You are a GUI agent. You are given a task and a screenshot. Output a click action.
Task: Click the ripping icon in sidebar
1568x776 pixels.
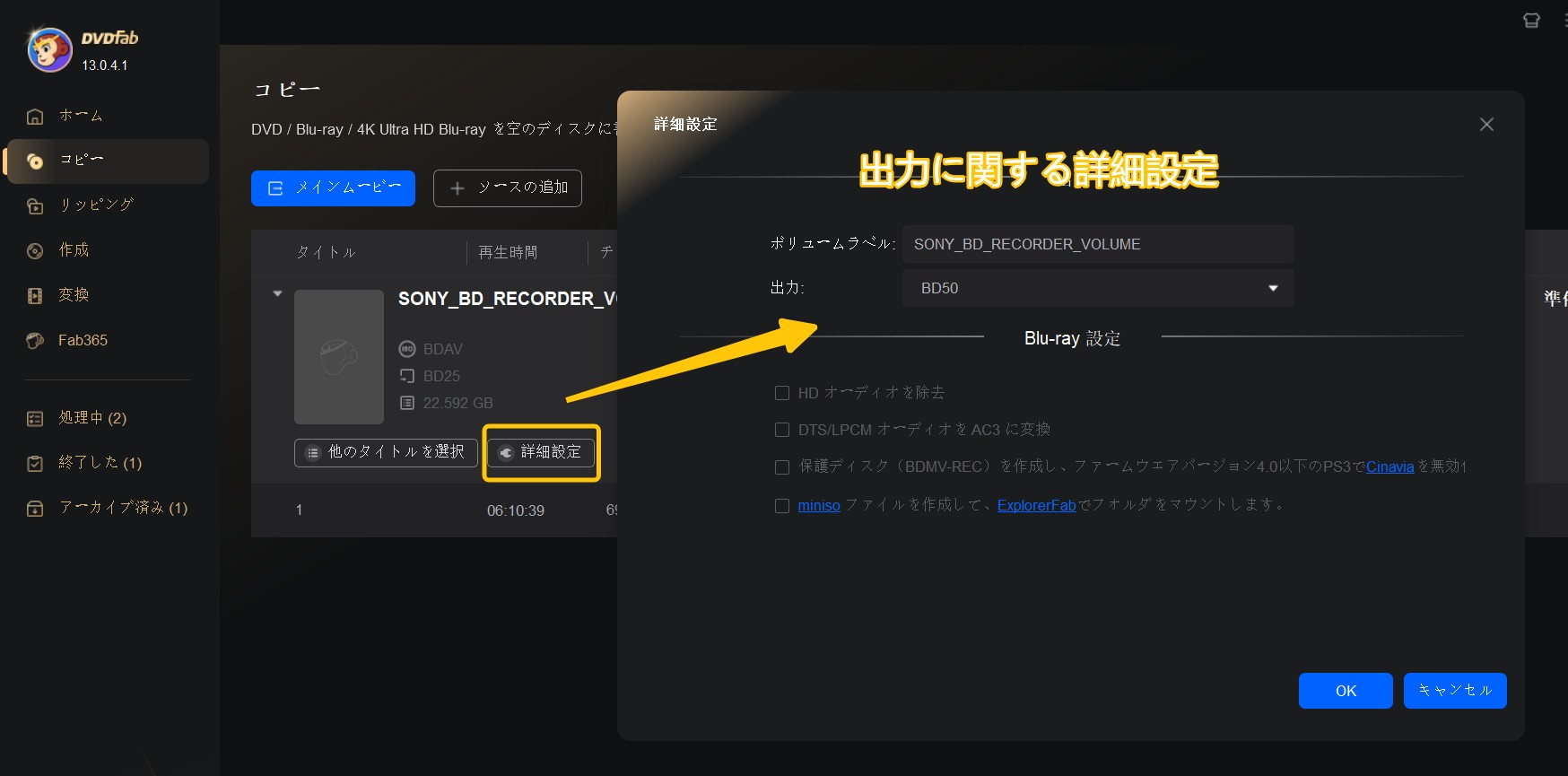pos(35,206)
